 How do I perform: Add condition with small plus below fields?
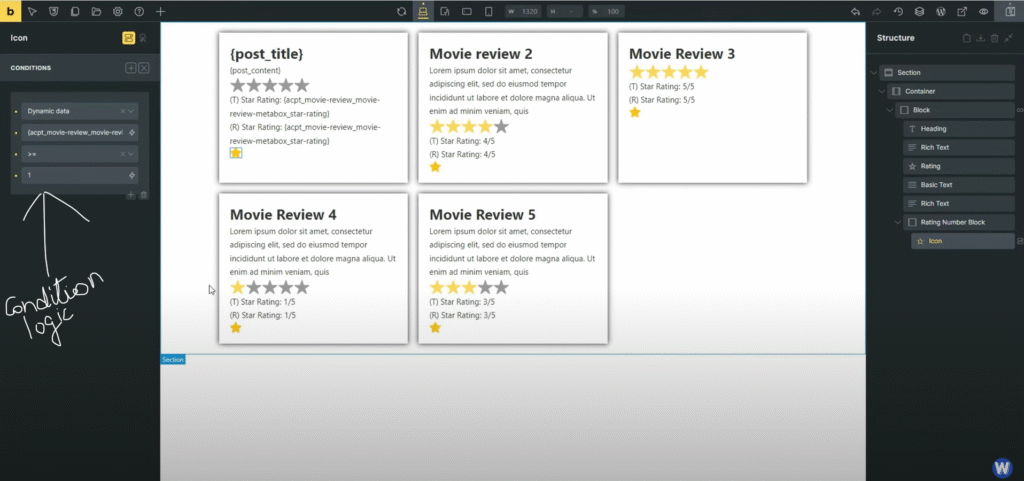131,194
